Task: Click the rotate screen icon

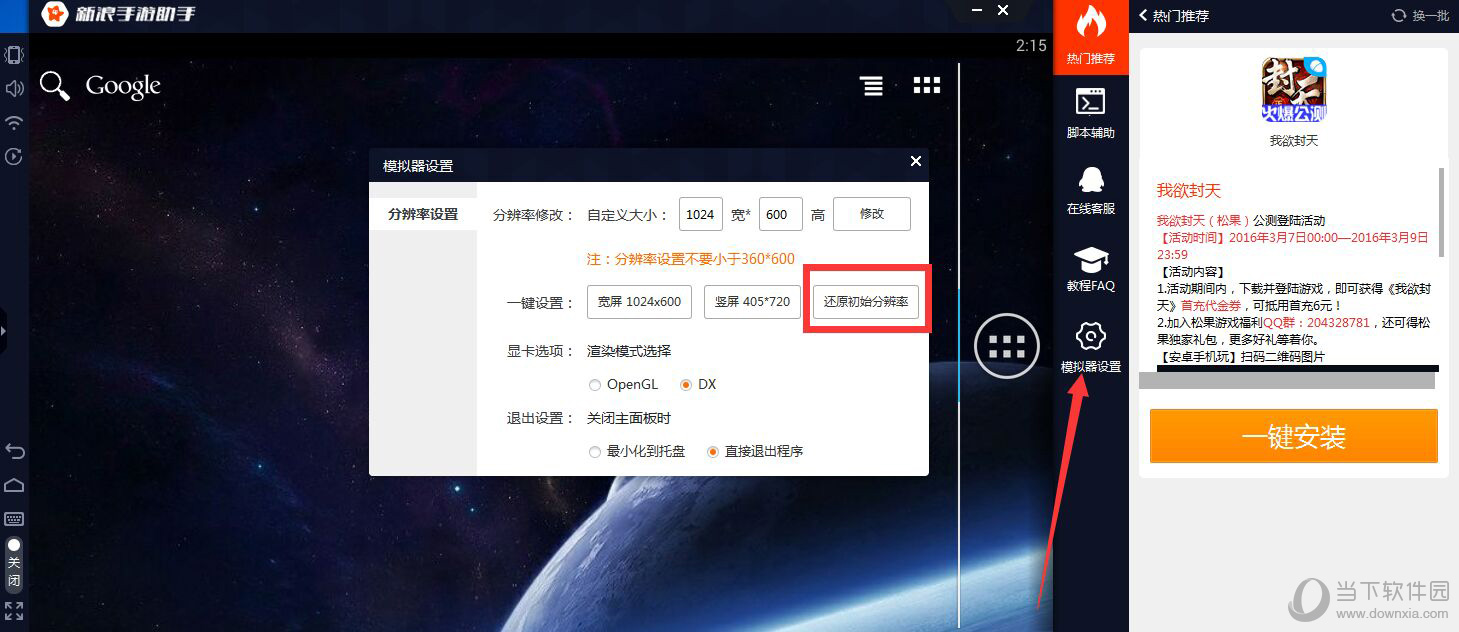Action: [x=13, y=156]
